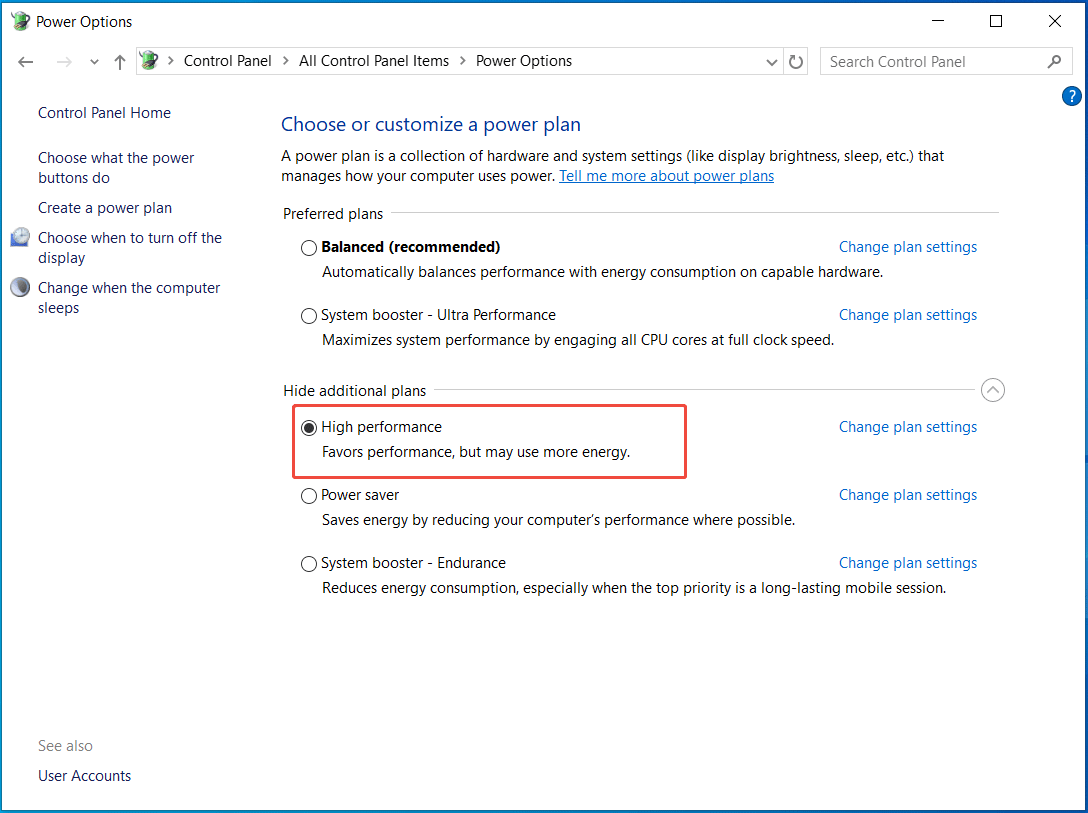Image resolution: width=1088 pixels, height=813 pixels.
Task: Select the Power saver plan
Action: coord(309,496)
